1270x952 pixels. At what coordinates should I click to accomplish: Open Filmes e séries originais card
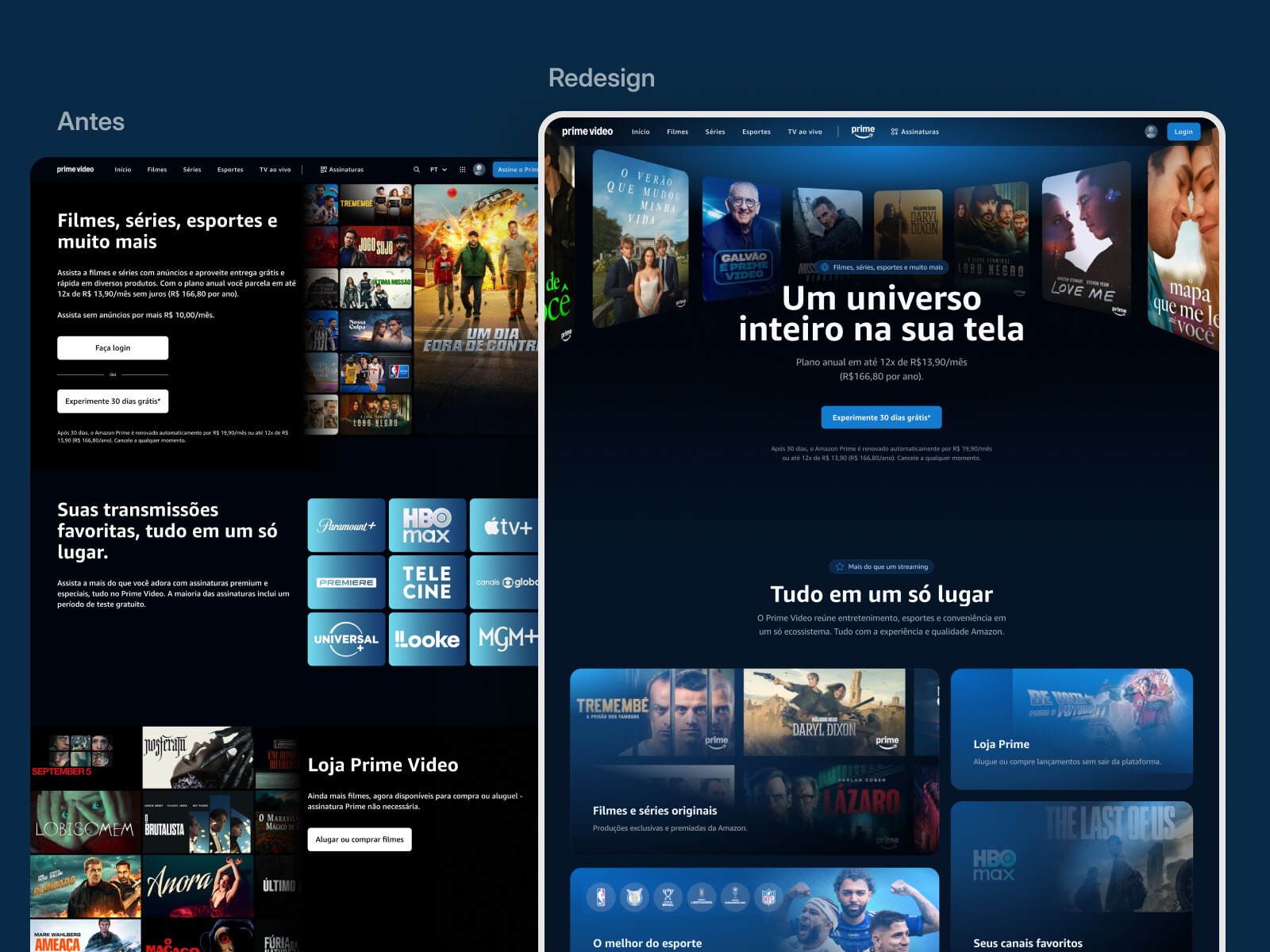pyautogui.click(x=754, y=762)
